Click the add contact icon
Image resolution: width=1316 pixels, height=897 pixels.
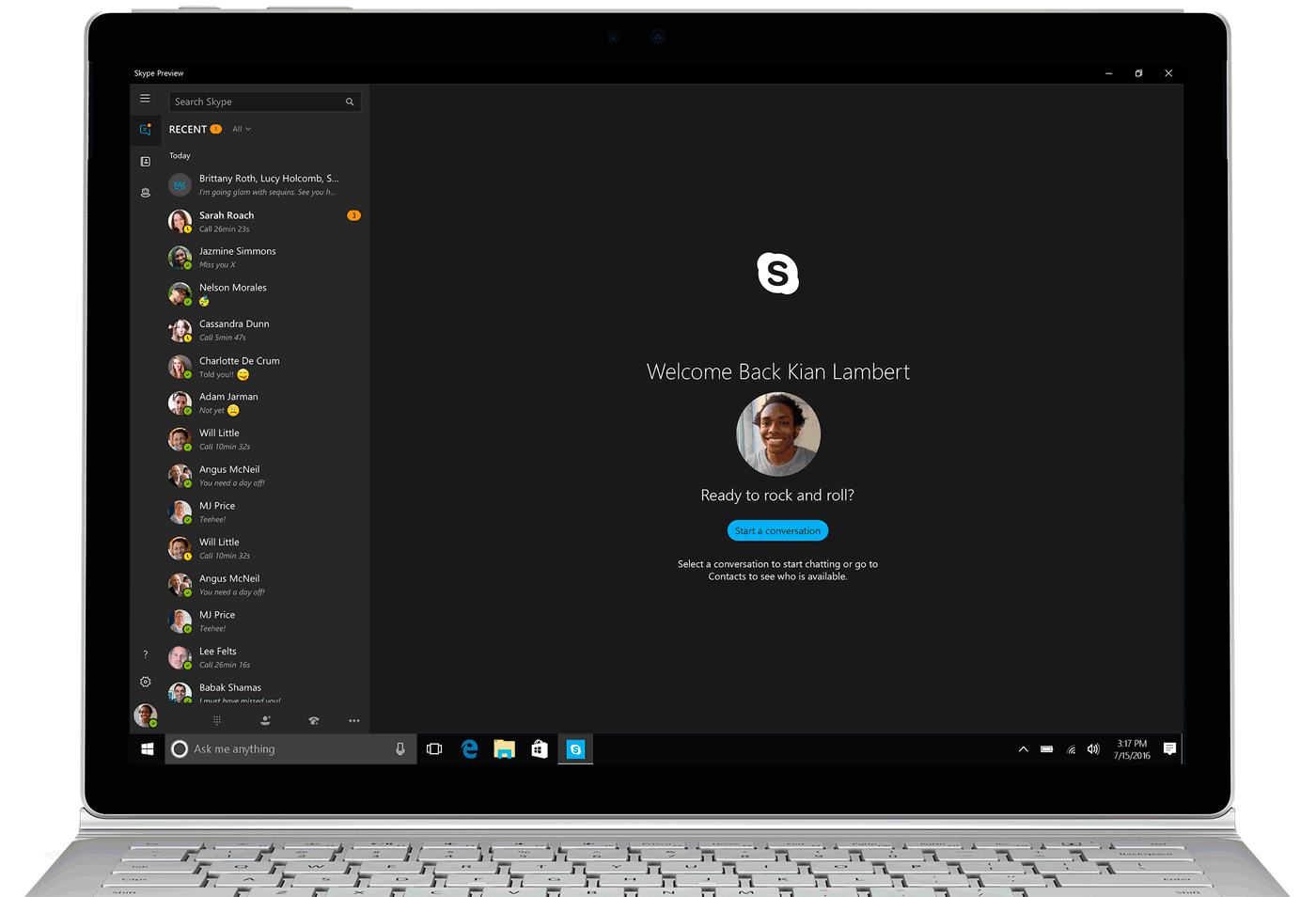tap(265, 720)
